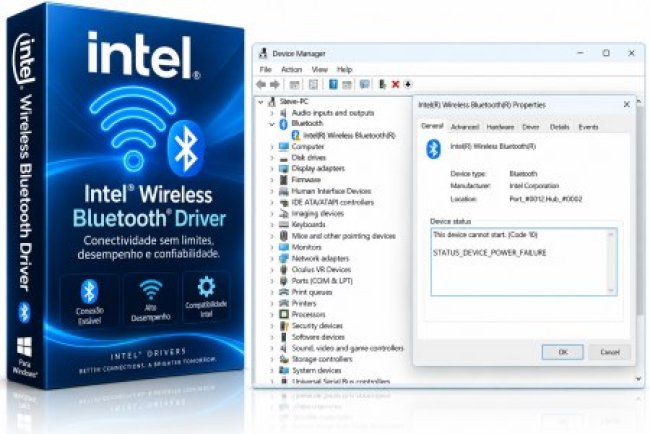Switch to the Driver tab
This screenshot has height=434, width=650.
pos(531,127)
